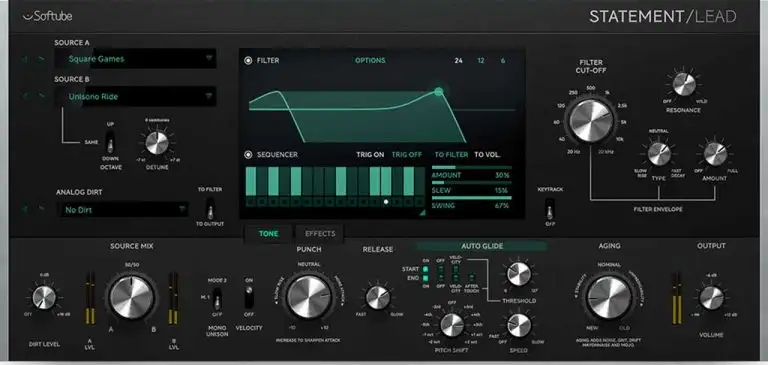
Task: Click TRIG OFF in sequencer
Action: pyautogui.click(x=407, y=155)
